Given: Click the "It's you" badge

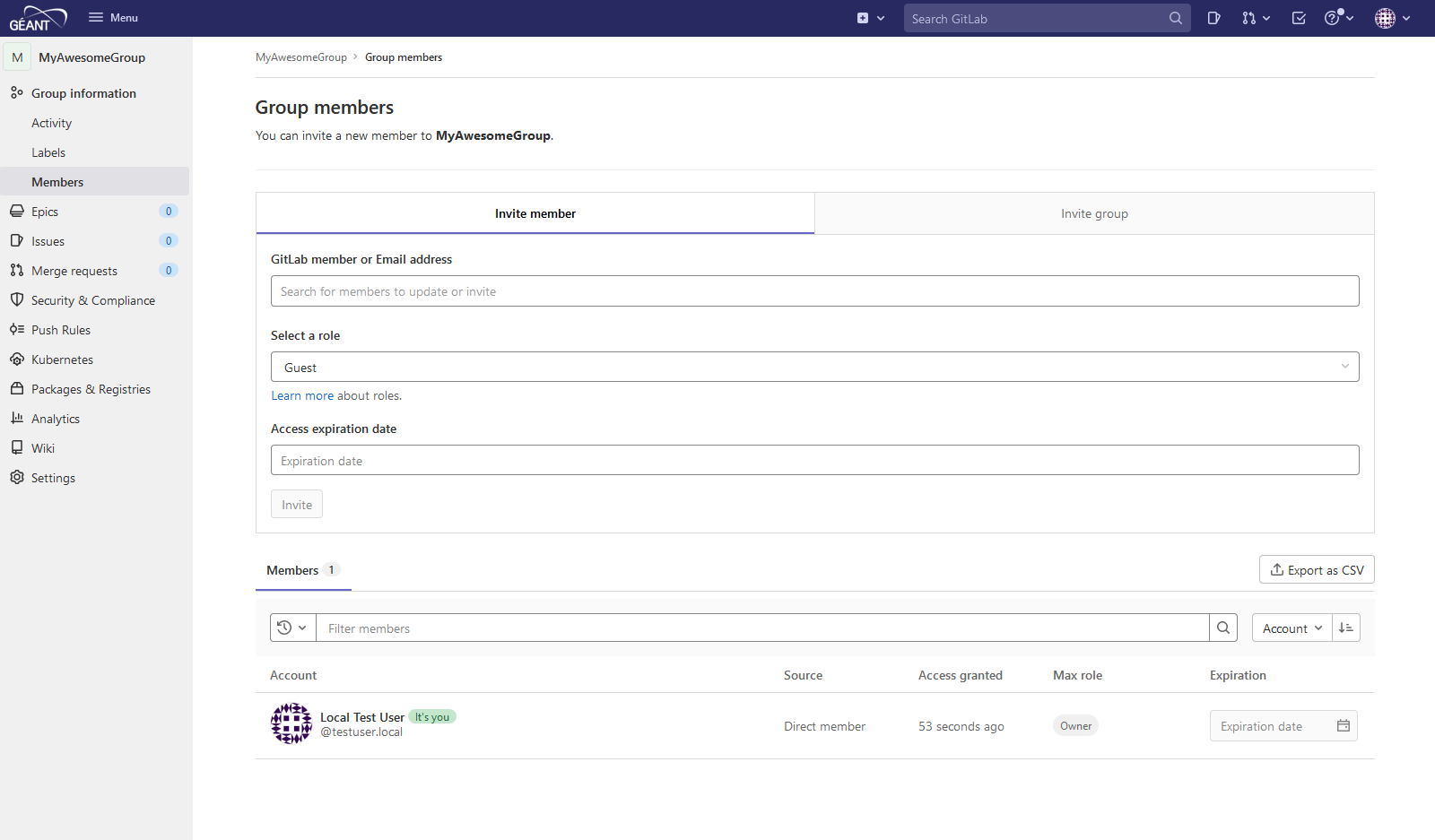Looking at the screenshot, I should point(432,717).
